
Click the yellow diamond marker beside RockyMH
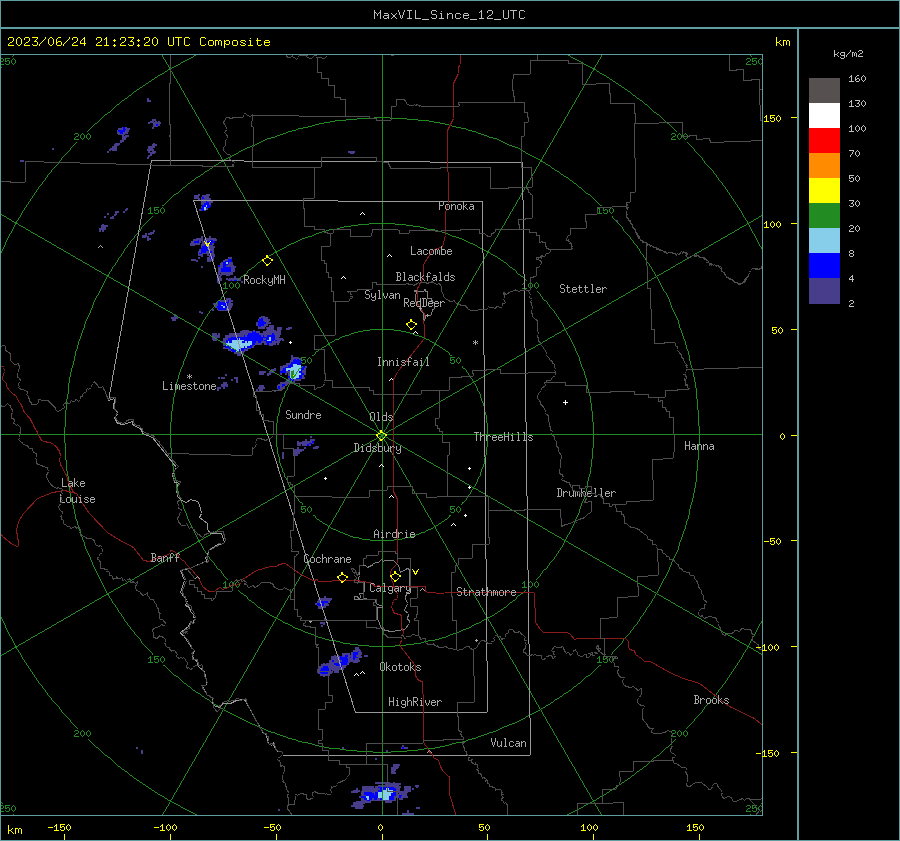pos(267,261)
